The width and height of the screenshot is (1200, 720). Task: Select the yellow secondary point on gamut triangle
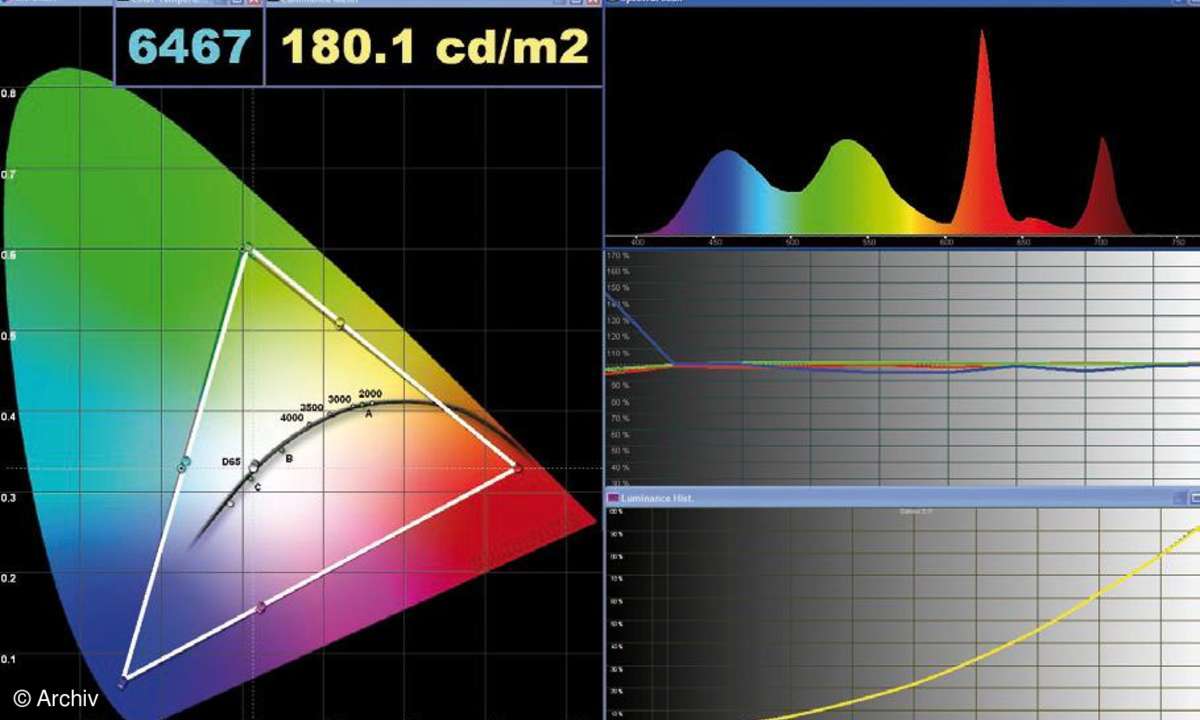click(340, 323)
